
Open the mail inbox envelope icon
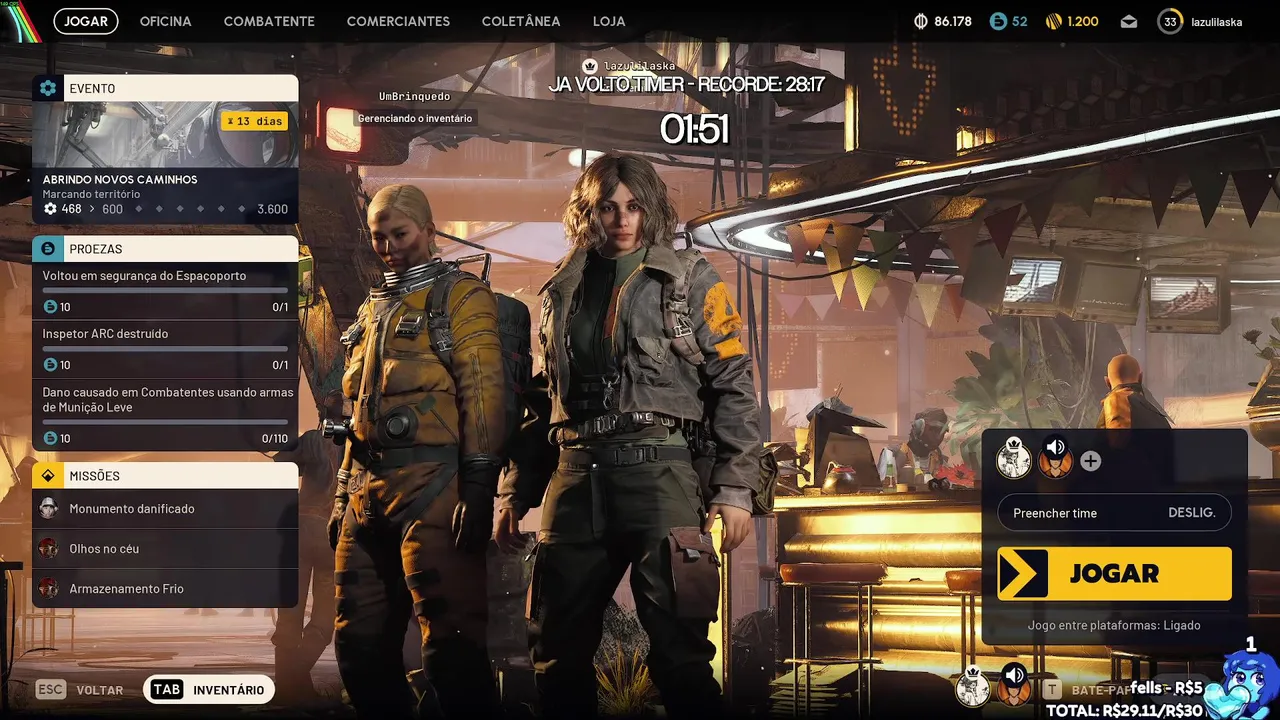click(1129, 21)
